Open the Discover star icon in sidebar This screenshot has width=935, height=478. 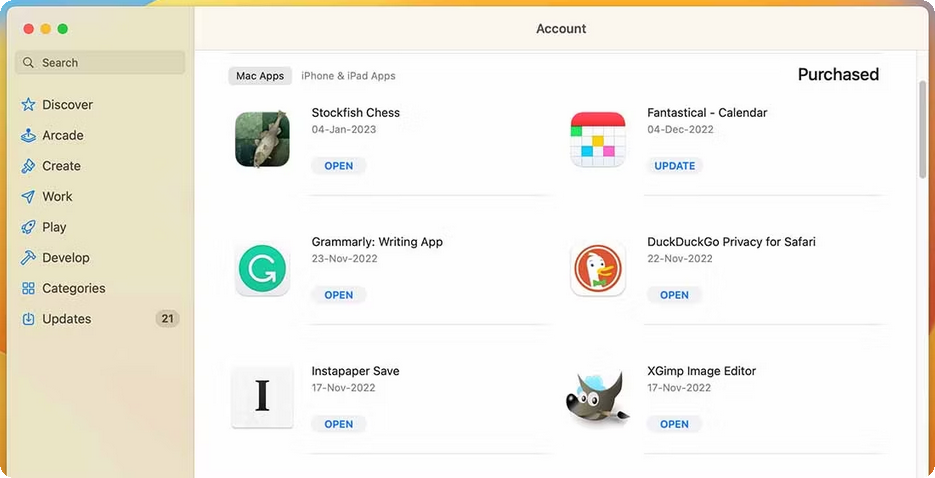[28, 105]
